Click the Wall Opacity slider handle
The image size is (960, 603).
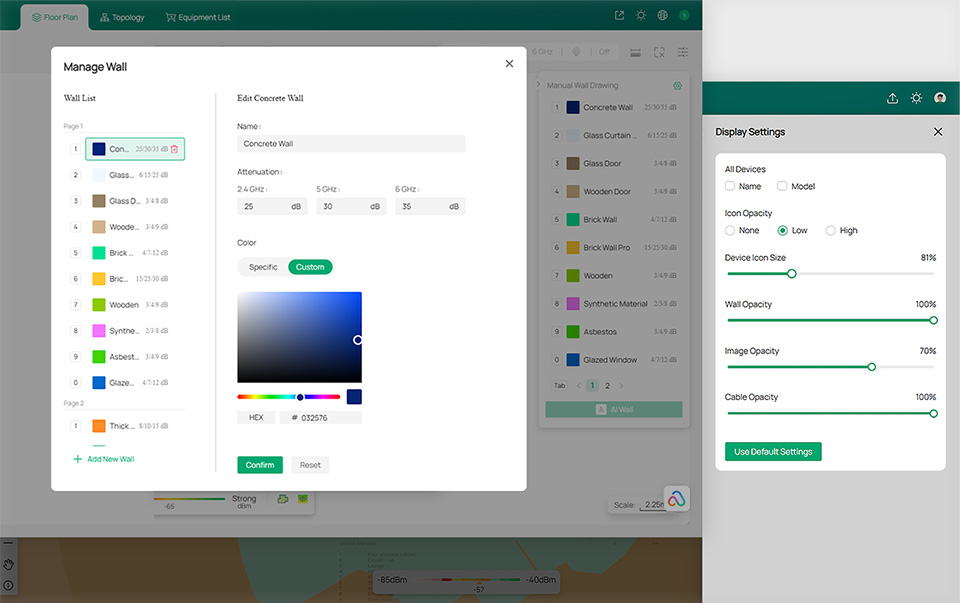click(x=933, y=320)
